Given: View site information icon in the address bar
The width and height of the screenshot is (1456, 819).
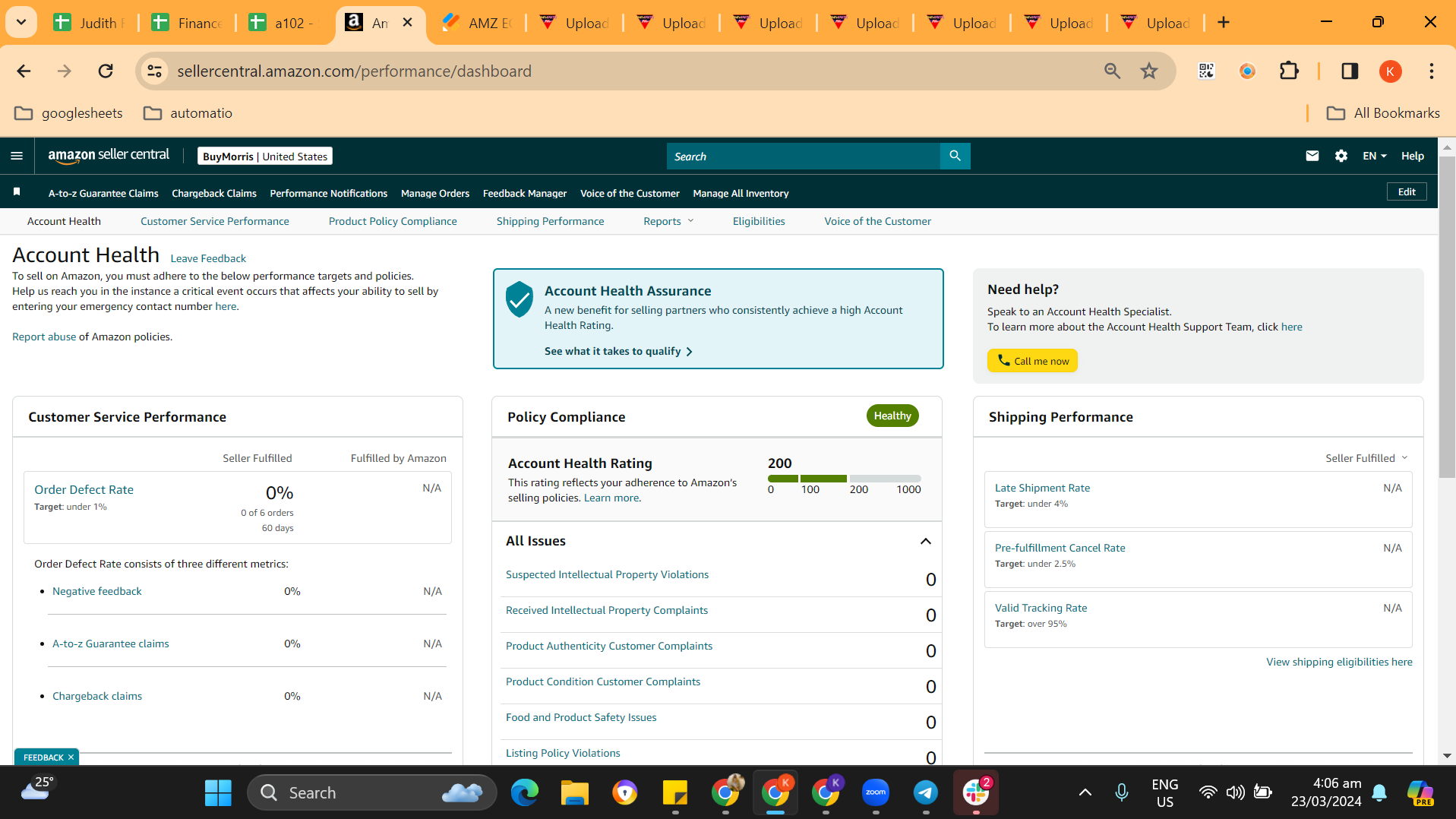Looking at the screenshot, I should (154, 71).
